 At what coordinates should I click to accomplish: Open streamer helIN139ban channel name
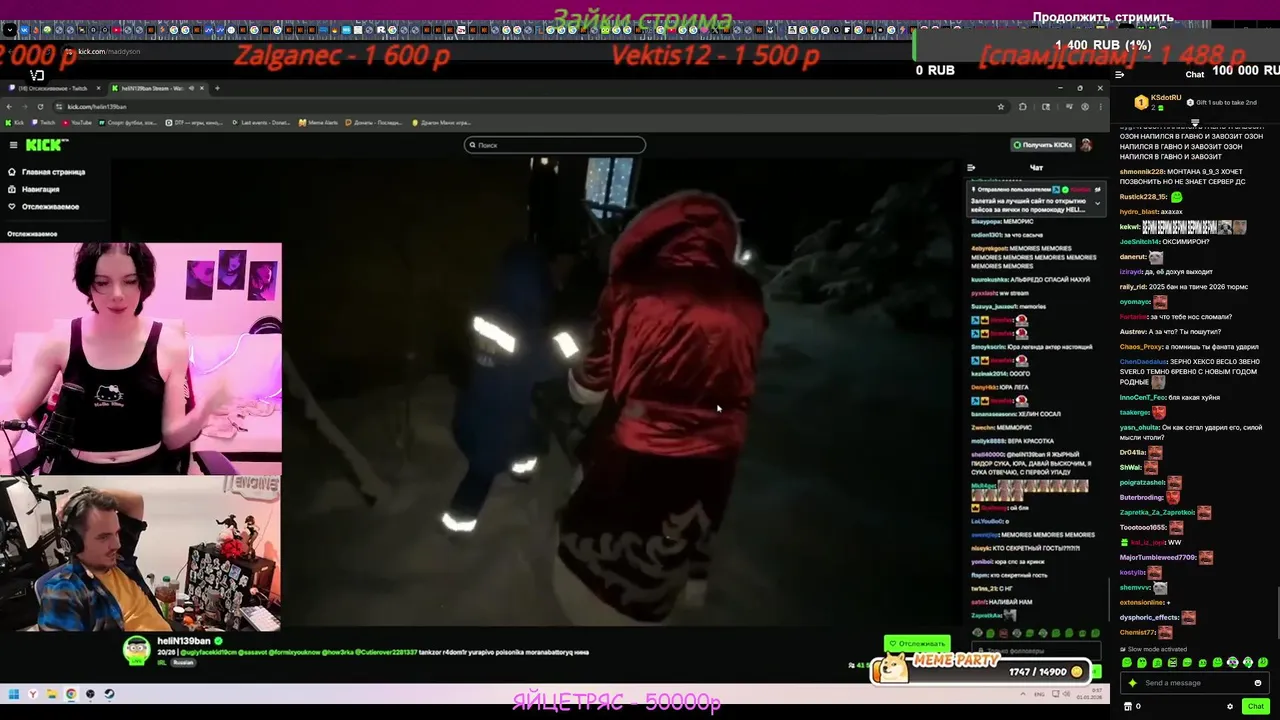click(x=184, y=641)
